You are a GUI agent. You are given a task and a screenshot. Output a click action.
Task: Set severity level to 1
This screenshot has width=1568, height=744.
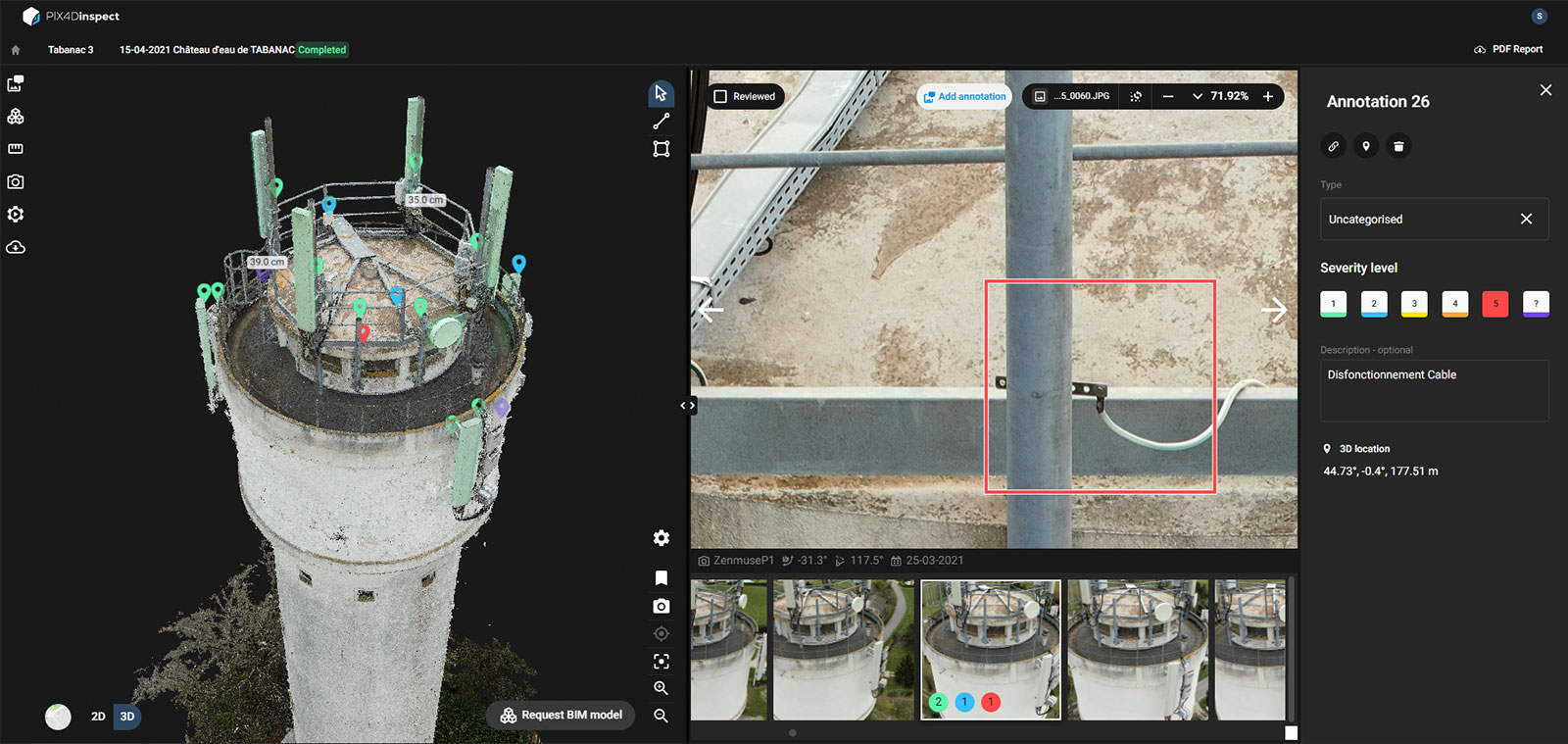pos(1333,304)
